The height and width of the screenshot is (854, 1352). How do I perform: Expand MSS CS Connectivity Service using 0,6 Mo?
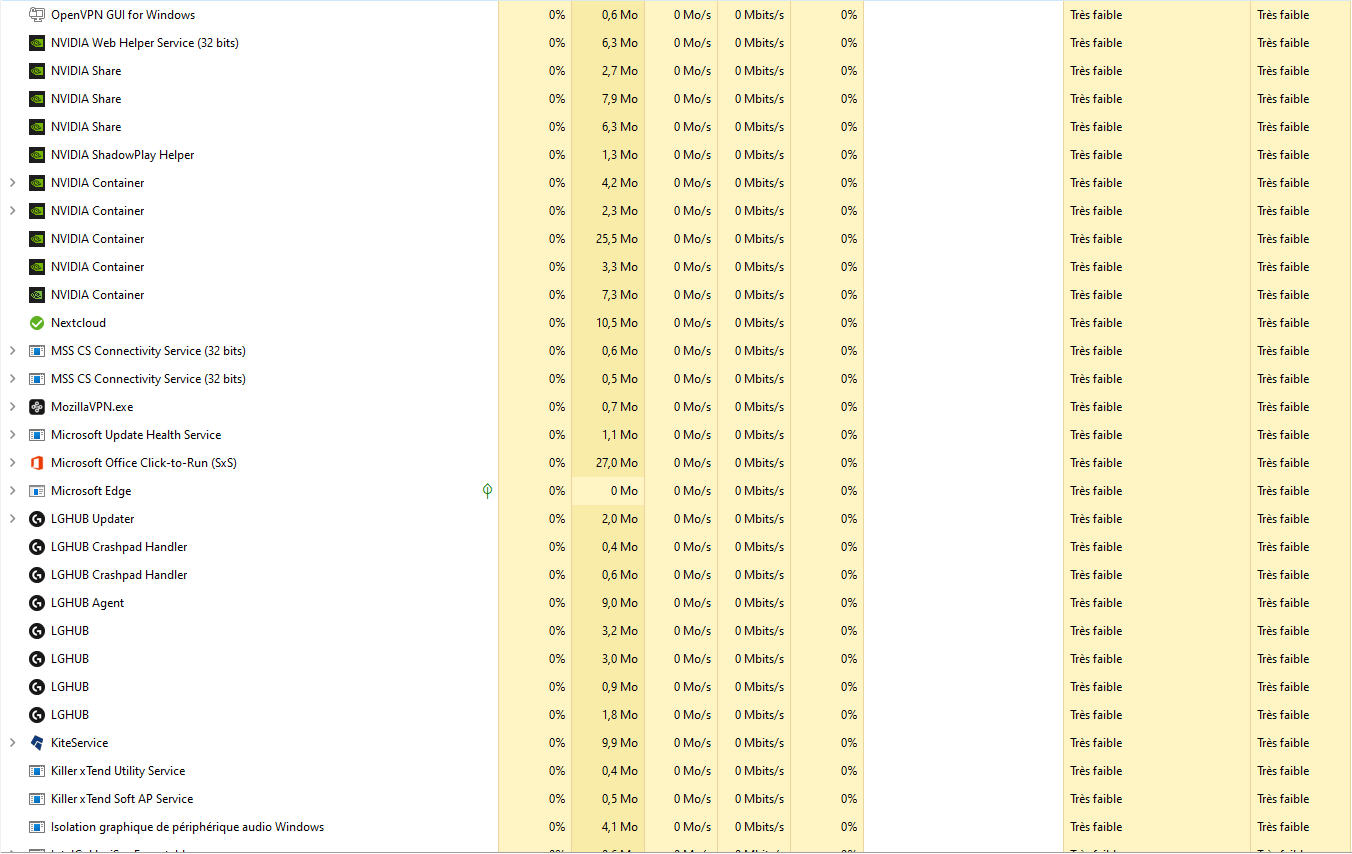pyautogui.click(x=12, y=351)
